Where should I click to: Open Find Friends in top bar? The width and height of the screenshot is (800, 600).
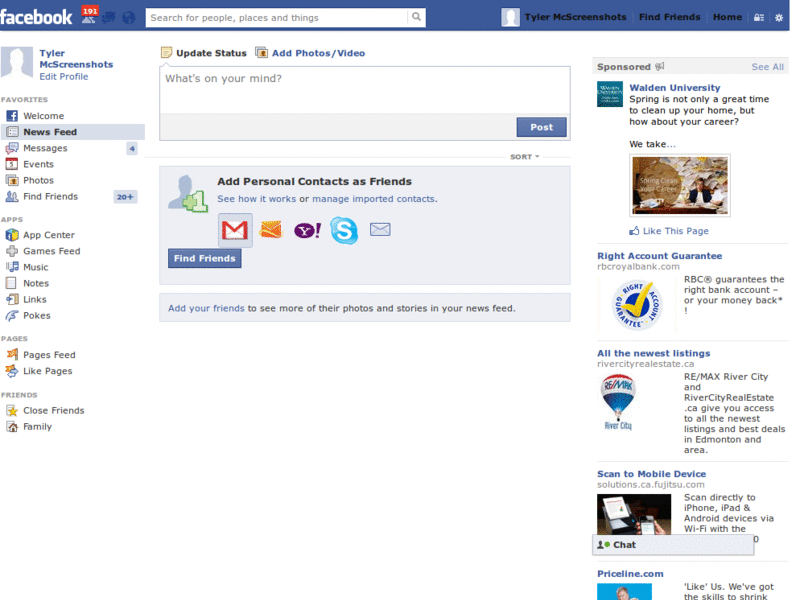(669, 17)
